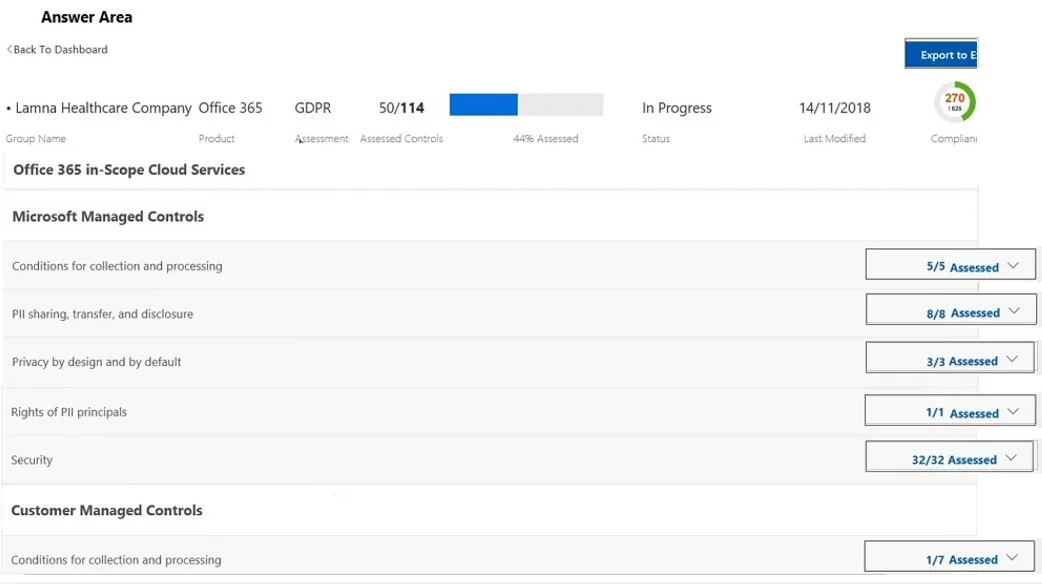This screenshot has width=1042, height=584.
Task: Select the Lamna Healthcare Company group name
Action: coord(103,108)
